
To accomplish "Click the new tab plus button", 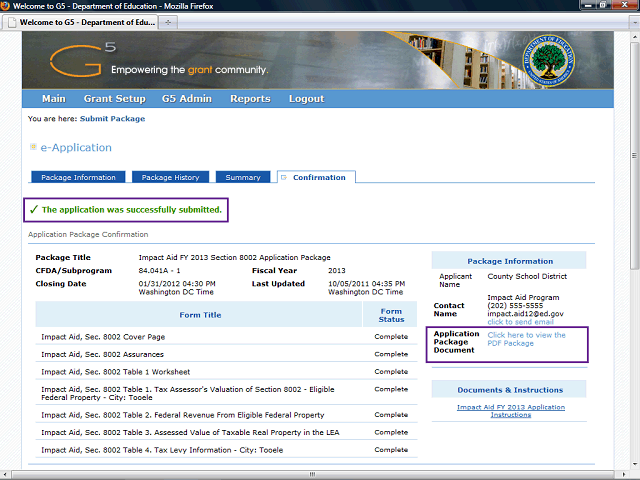I will pos(167,21).
